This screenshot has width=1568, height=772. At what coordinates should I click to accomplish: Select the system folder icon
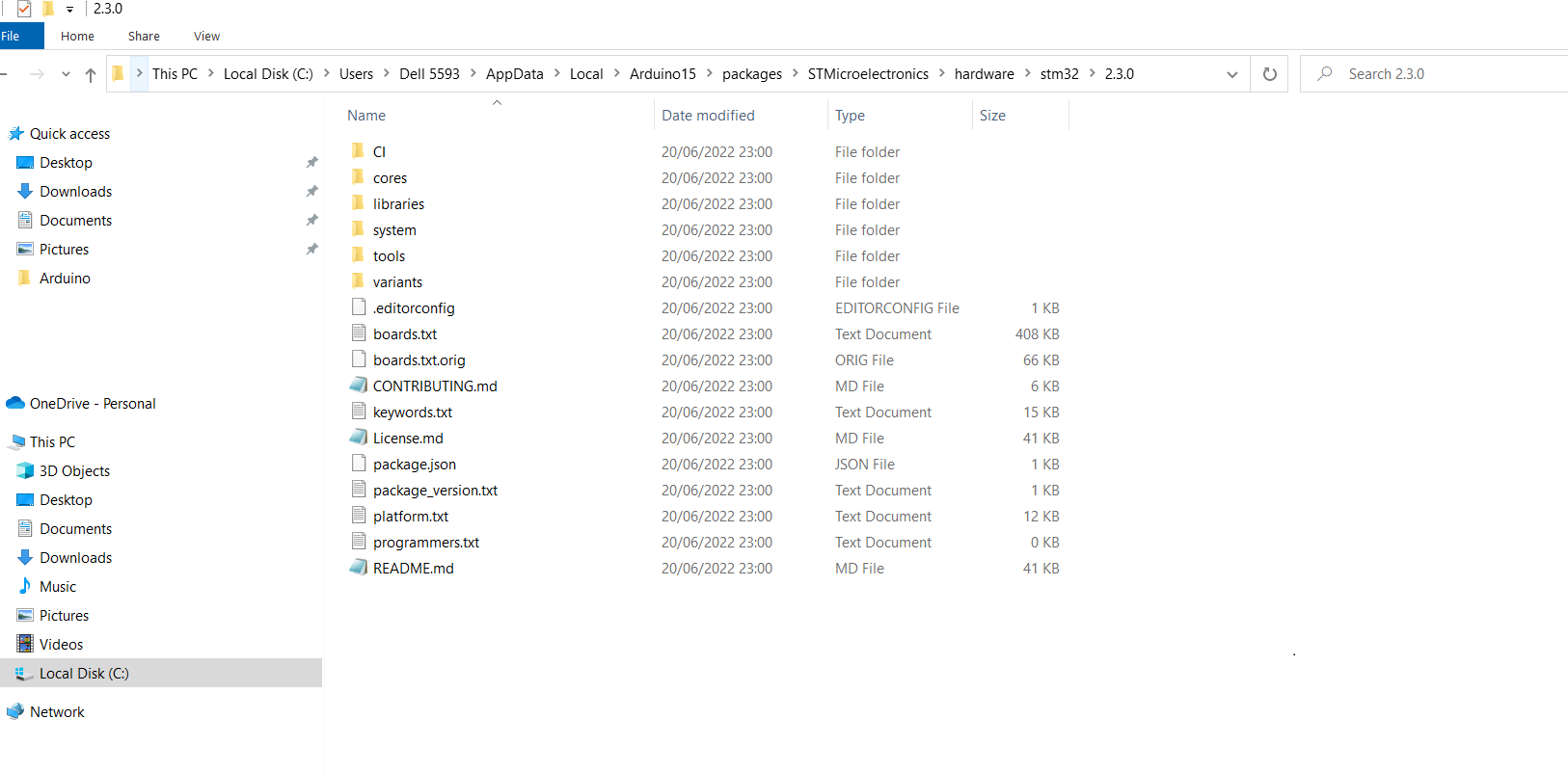359,228
